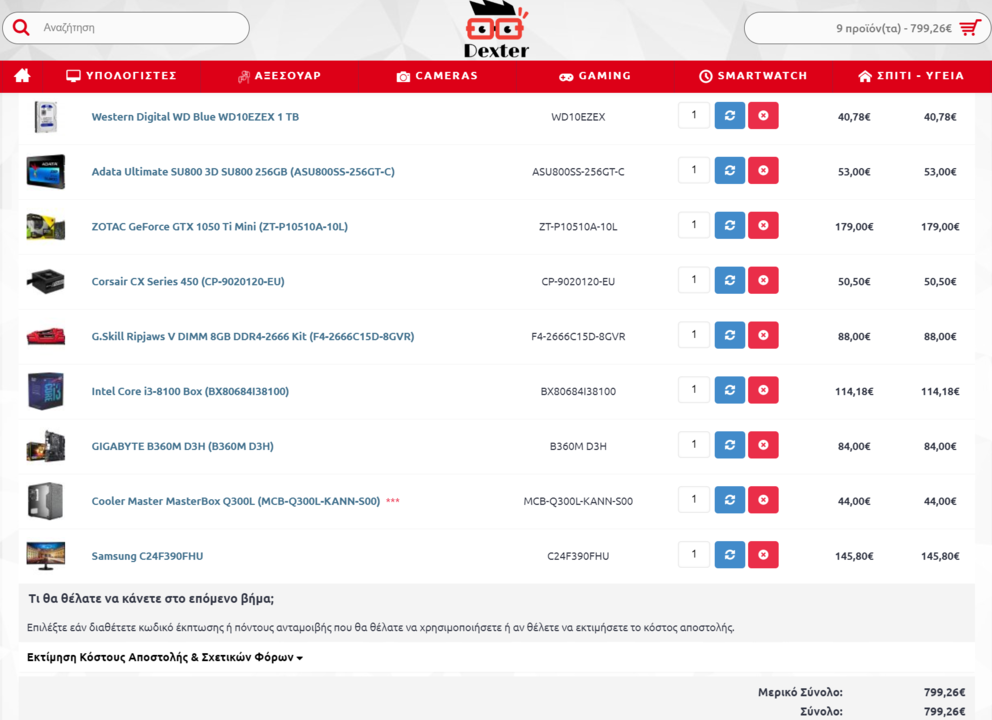Open the shopping cart icon
992x720 pixels.
(969, 28)
